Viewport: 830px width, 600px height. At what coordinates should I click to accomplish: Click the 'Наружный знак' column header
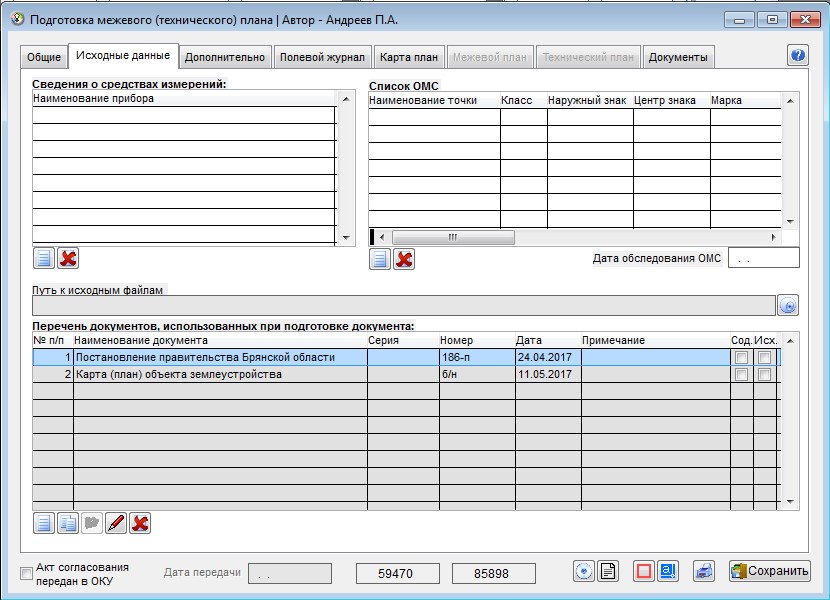pyautogui.click(x=590, y=101)
